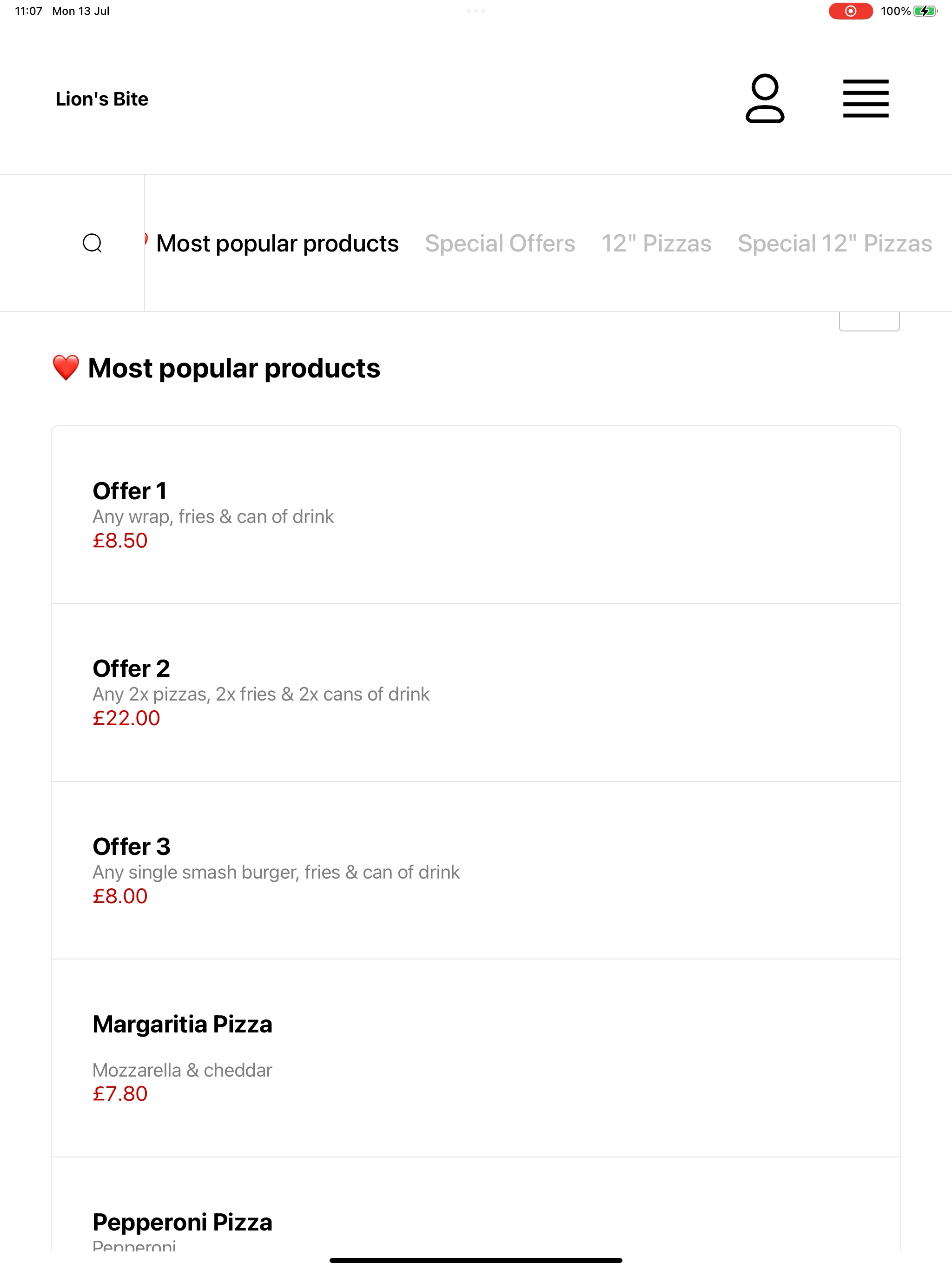Open the user account profile icon
The width and height of the screenshot is (952, 1270).
(765, 99)
